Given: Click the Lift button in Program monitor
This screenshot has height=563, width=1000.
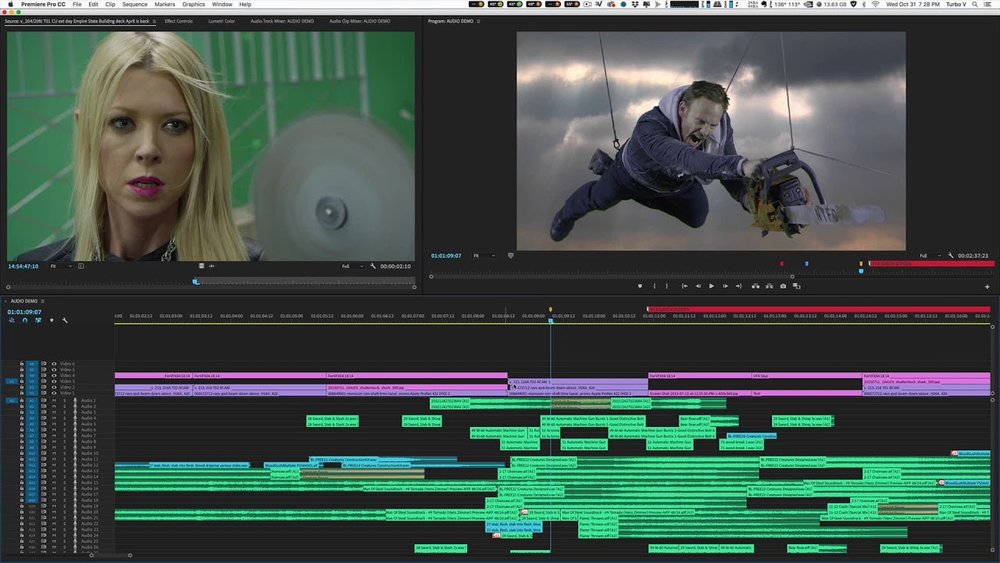Looking at the screenshot, I should (756, 286).
